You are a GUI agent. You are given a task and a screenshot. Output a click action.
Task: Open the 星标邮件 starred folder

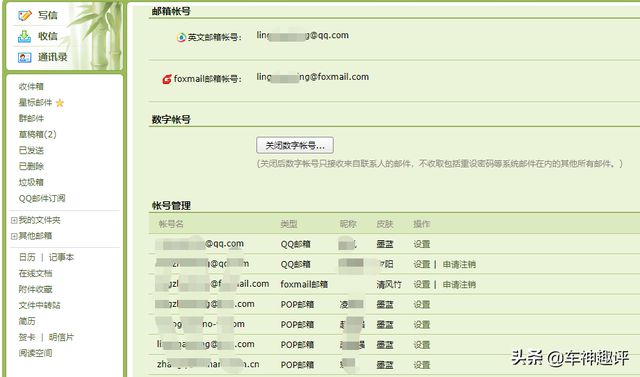[36, 102]
